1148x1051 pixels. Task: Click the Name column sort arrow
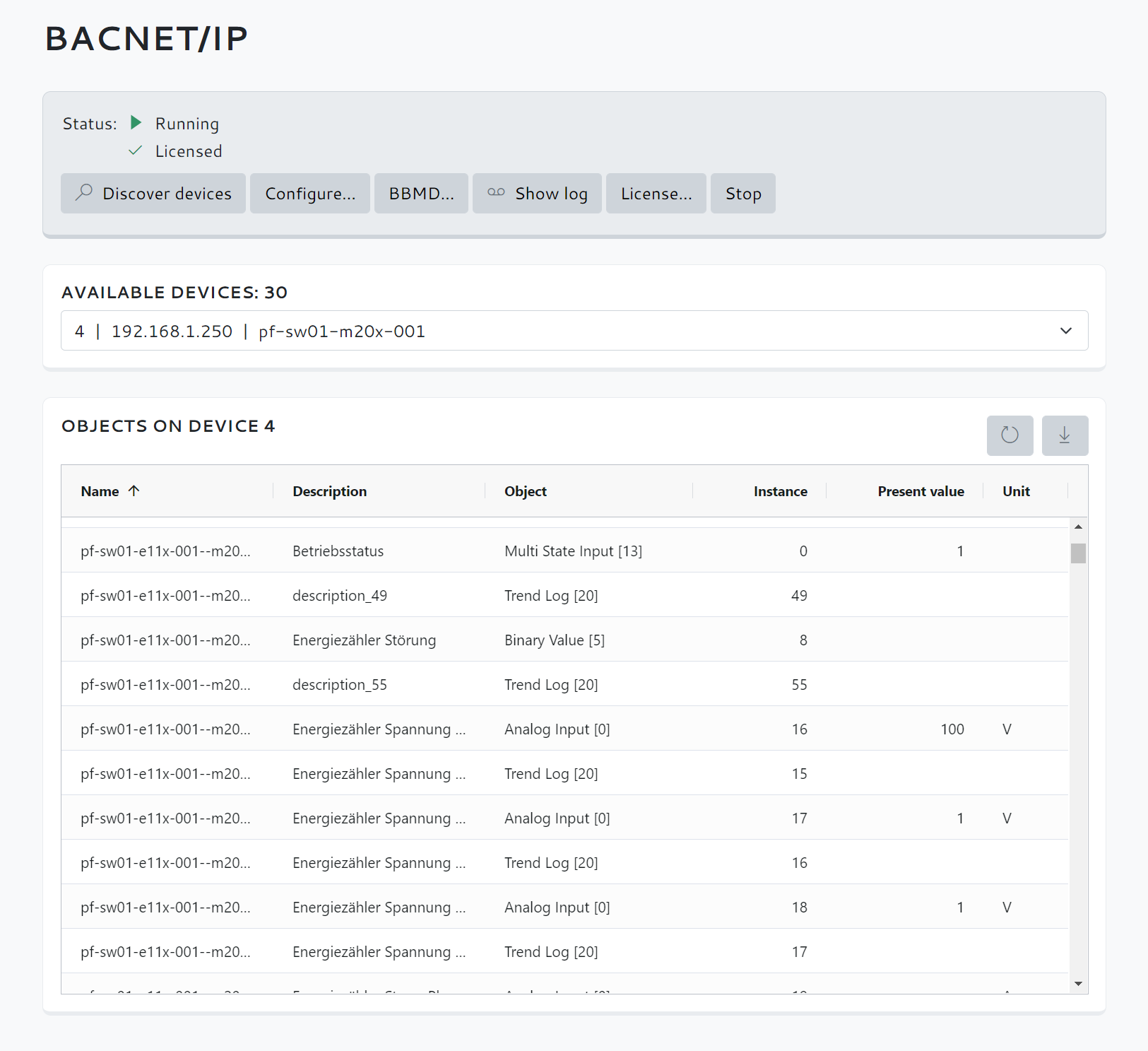click(x=134, y=491)
